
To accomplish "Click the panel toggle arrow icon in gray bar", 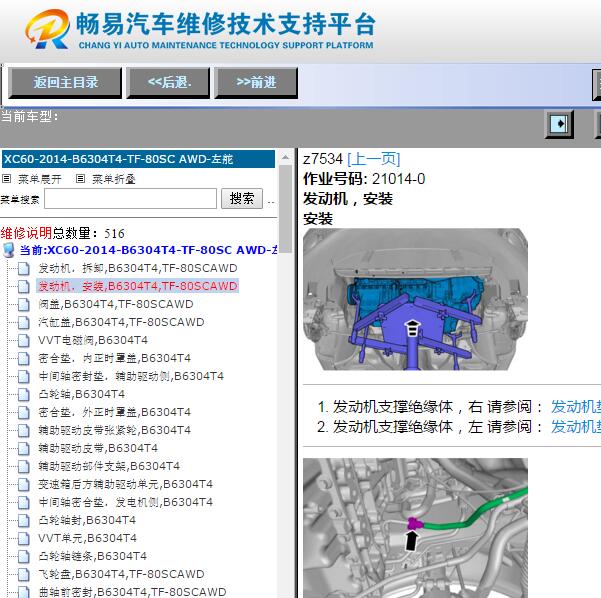I will (x=559, y=124).
